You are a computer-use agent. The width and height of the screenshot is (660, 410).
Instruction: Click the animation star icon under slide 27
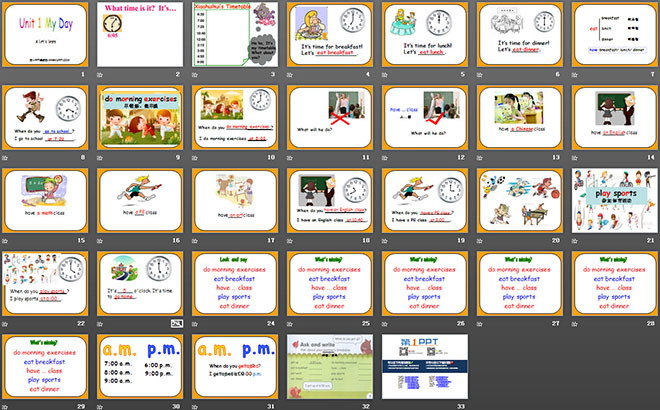[x=480, y=324]
